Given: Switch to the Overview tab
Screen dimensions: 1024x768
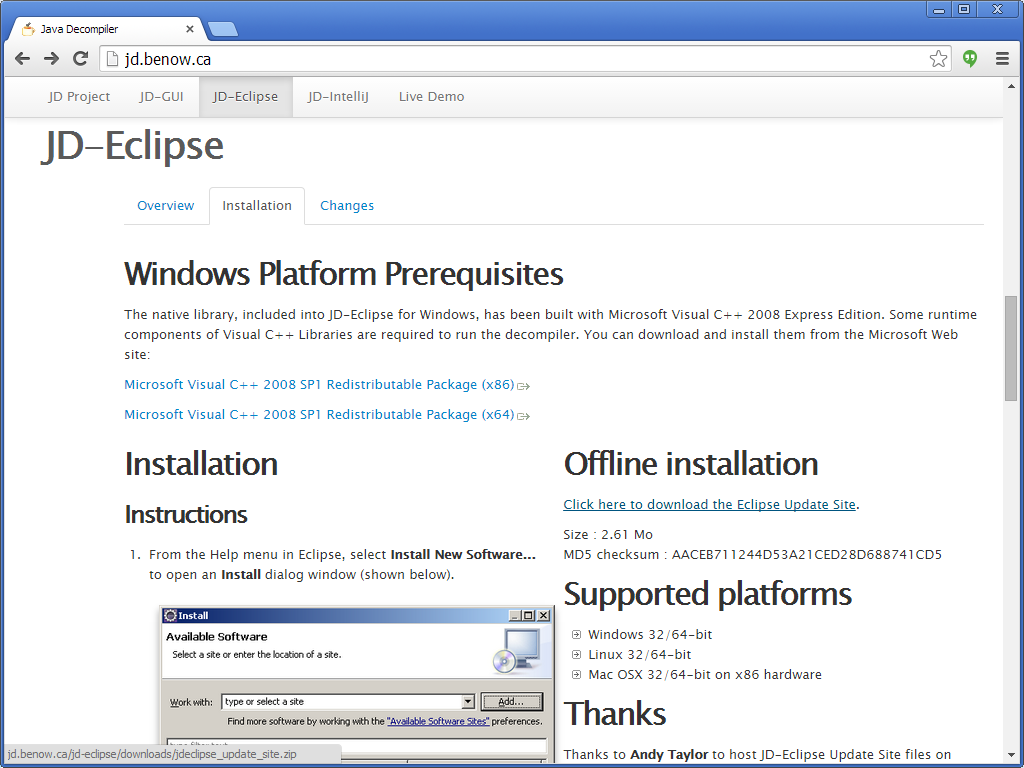Looking at the screenshot, I should 165,206.
